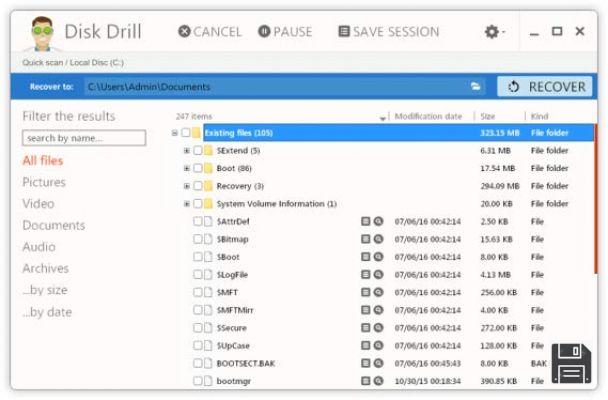608x400 pixels.
Task: Sort by Size column header
Action: [x=487, y=116]
